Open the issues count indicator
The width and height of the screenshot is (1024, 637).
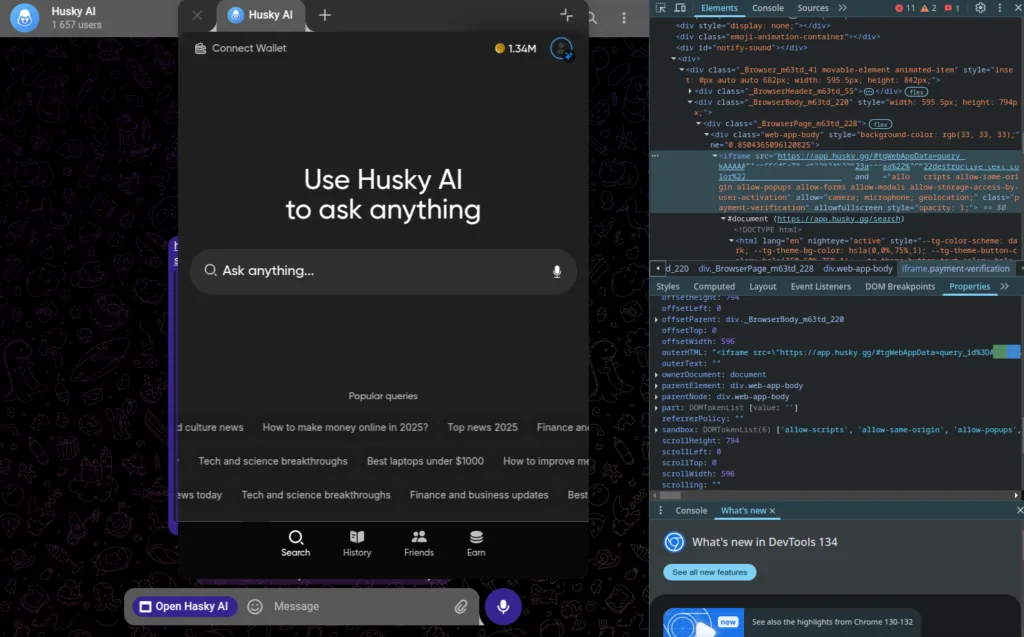click(x=952, y=8)
